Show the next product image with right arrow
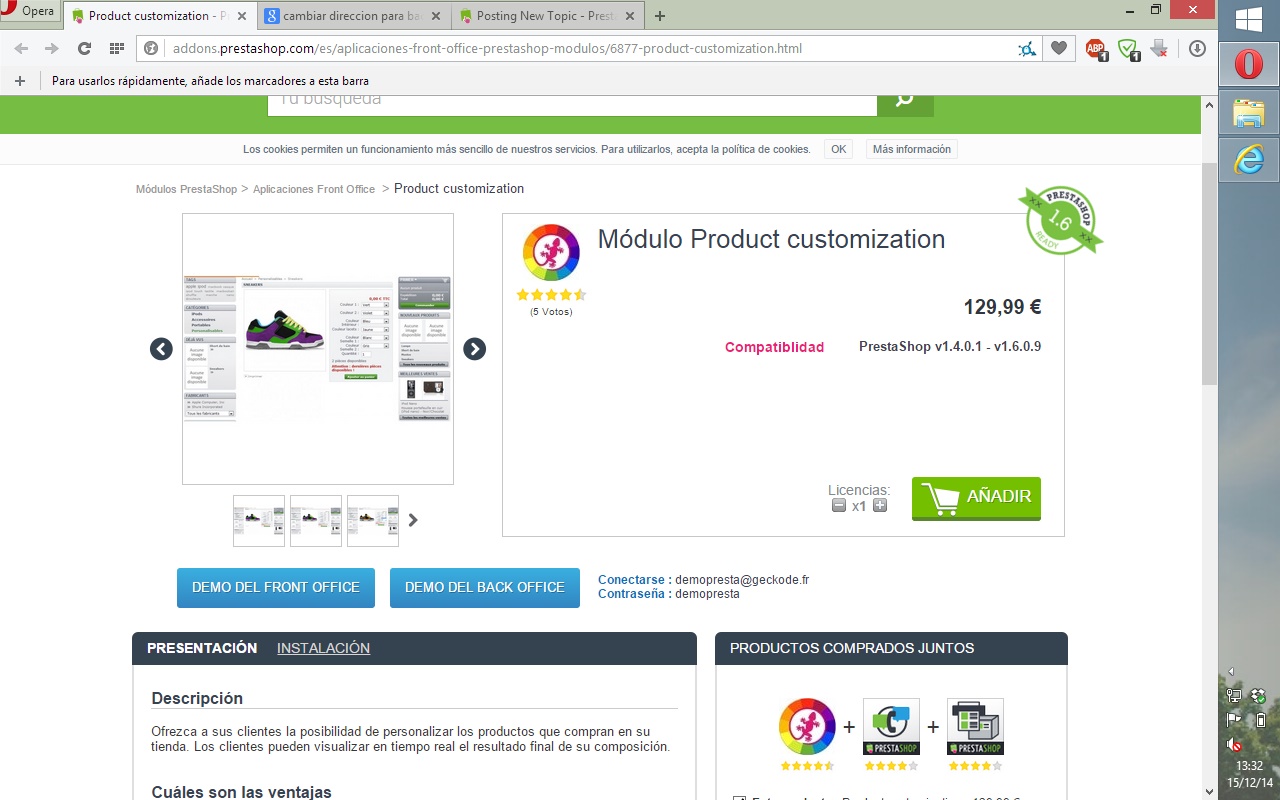 tap(475, 349)
